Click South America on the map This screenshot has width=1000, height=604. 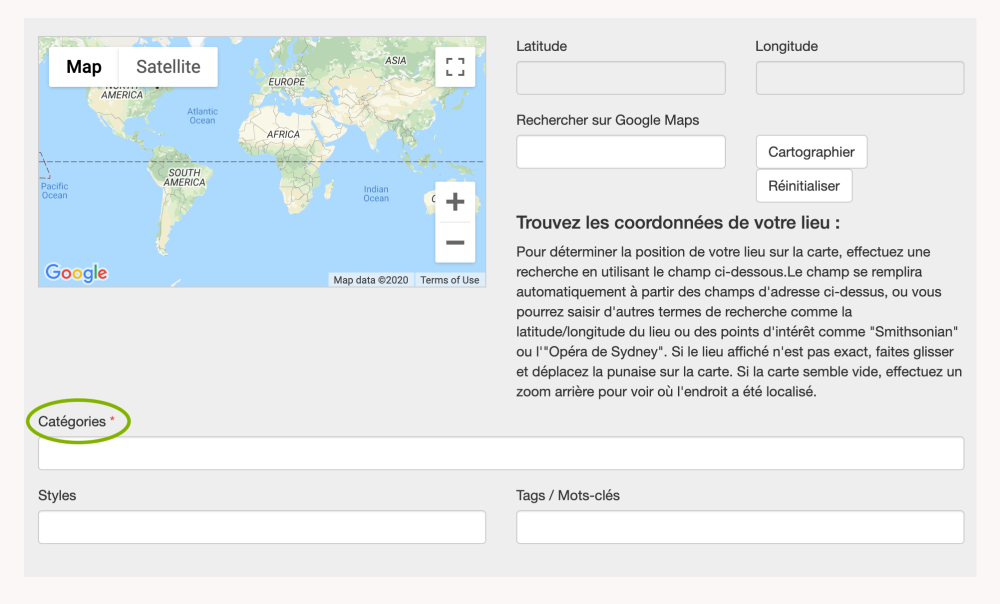[184, 178]
